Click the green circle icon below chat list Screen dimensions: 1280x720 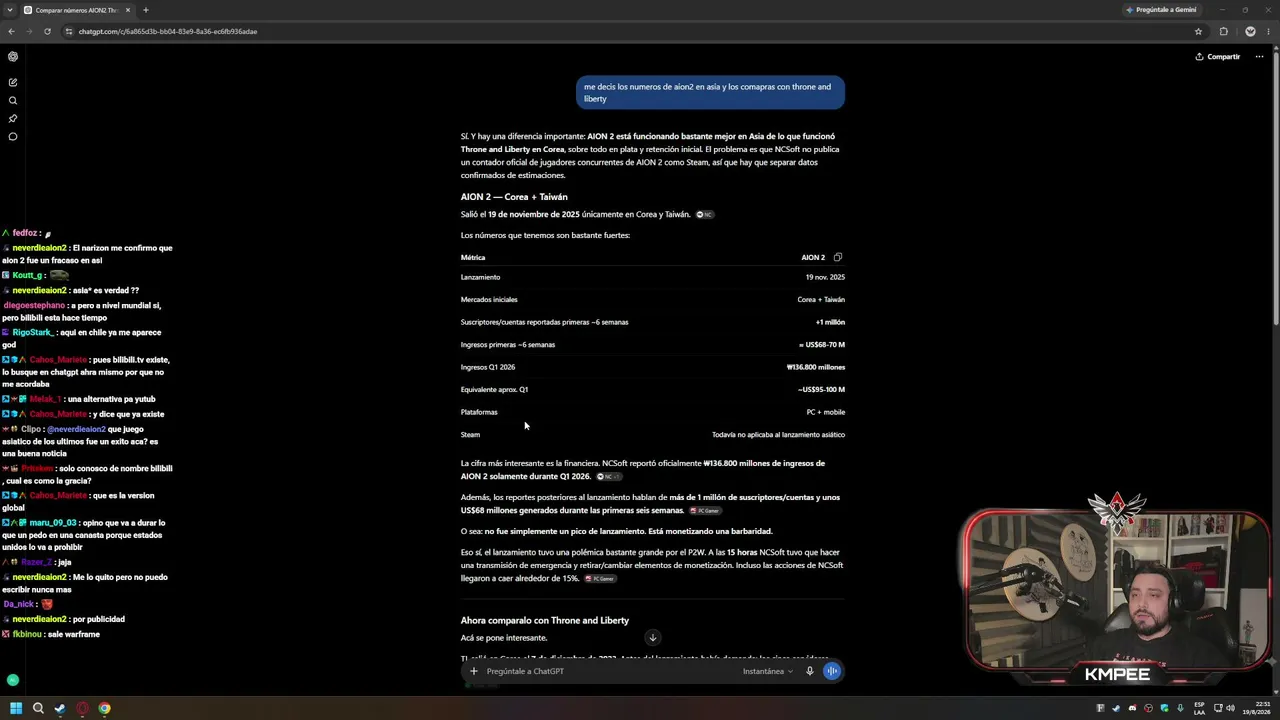(x=13, y=680)
